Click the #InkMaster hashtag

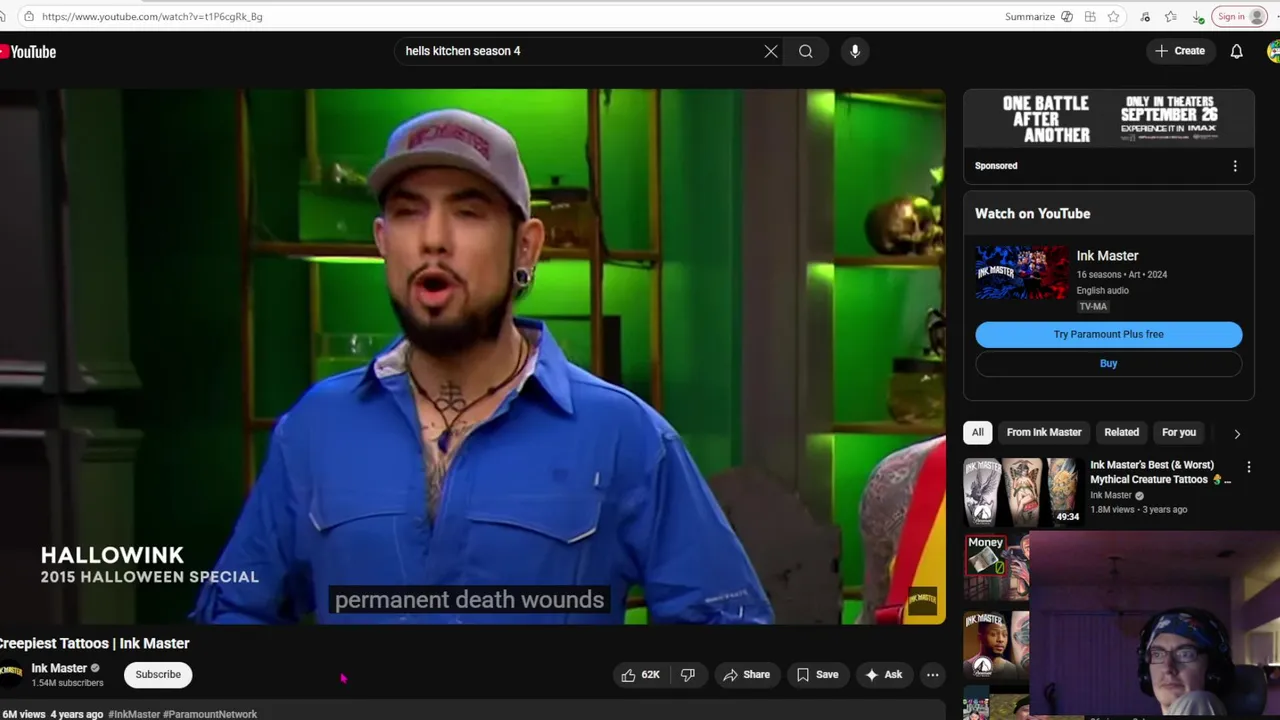pyautogui.click(x=134, y=714)
